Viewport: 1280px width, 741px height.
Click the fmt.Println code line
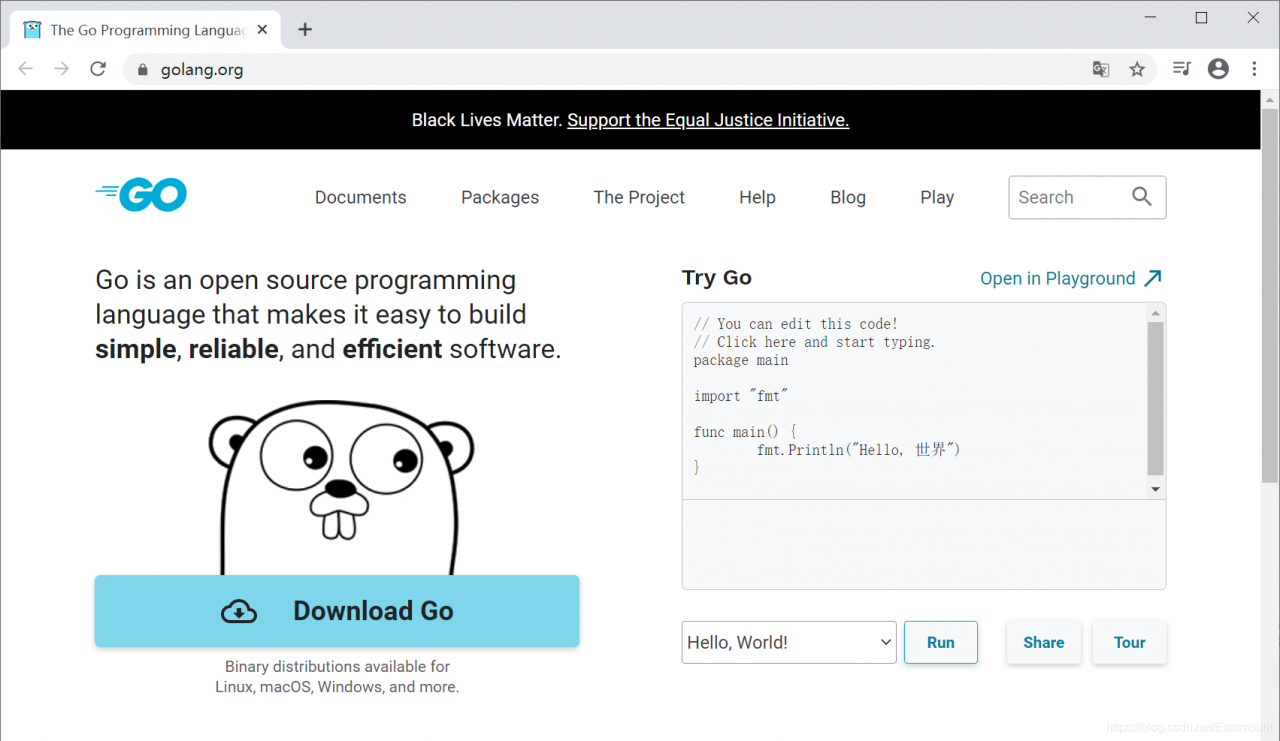858,450
